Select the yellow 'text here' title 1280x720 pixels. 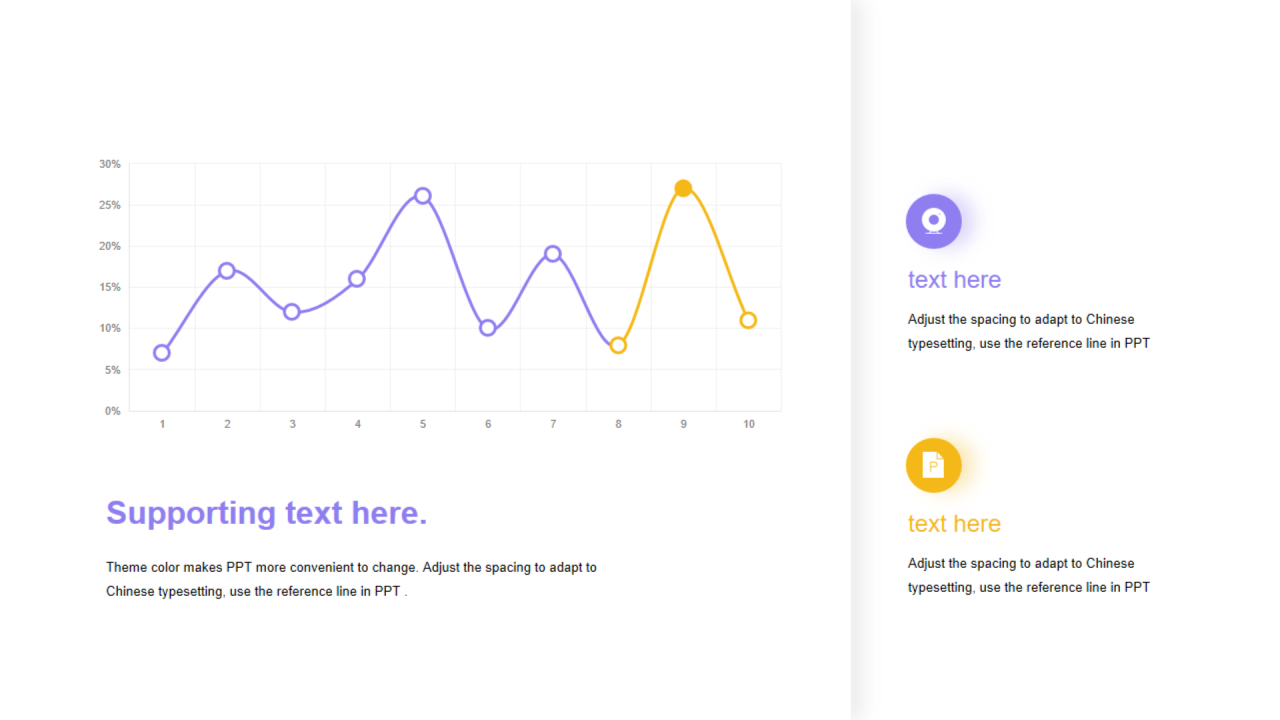[x=954, y=524]
